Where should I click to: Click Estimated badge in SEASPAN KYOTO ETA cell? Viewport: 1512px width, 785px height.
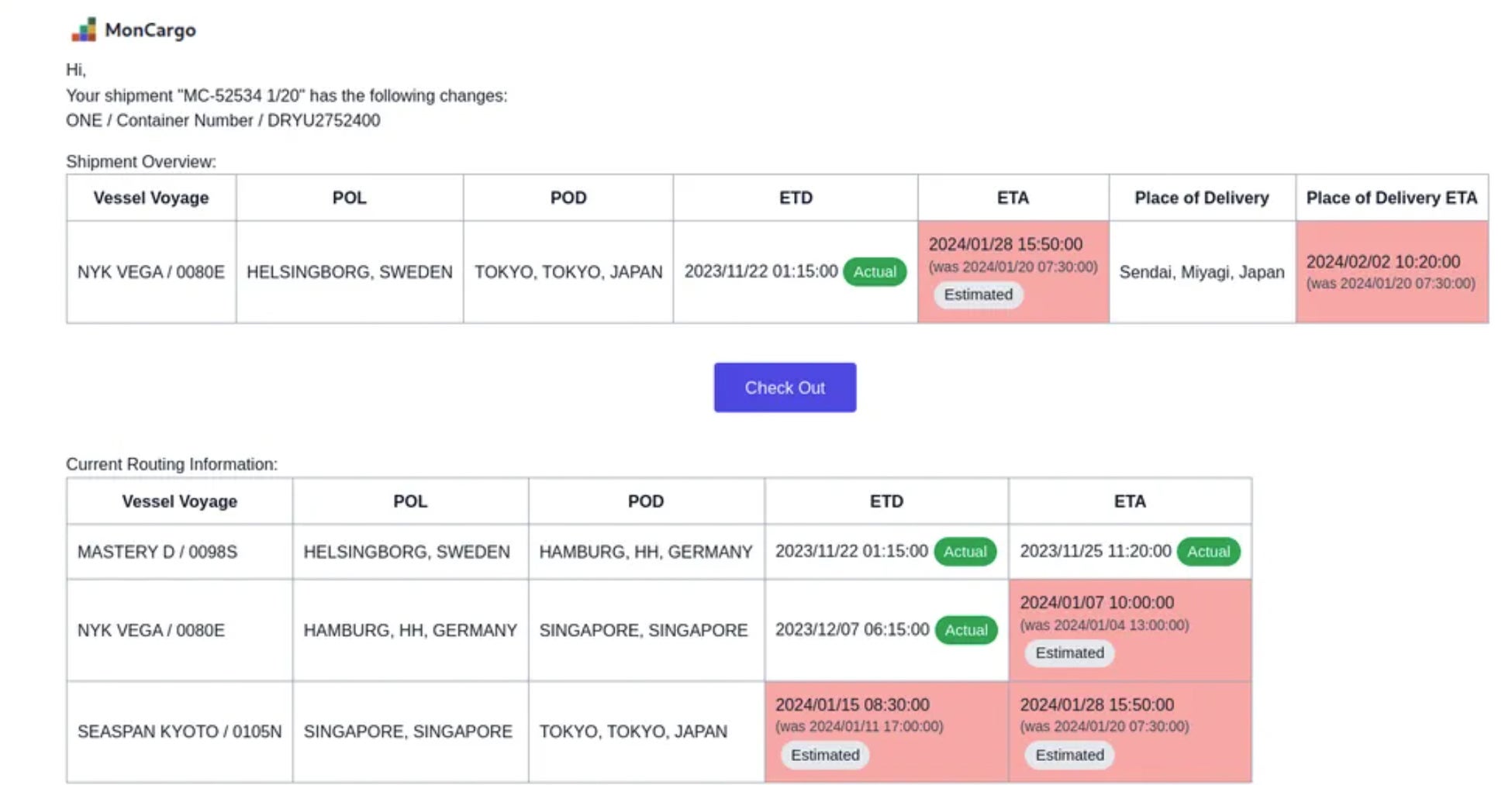(x=1068, y=755)
